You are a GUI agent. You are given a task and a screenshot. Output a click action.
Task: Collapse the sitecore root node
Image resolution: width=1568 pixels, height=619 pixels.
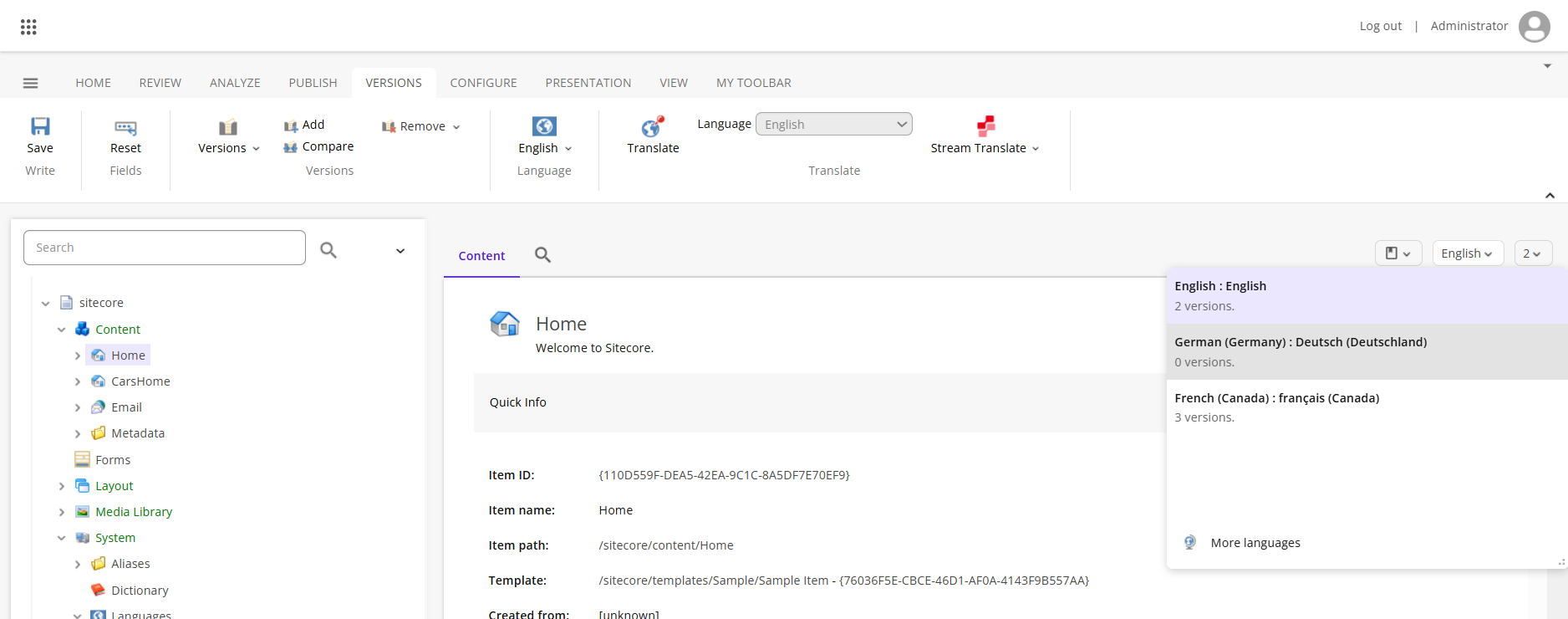tap(45, 303)
